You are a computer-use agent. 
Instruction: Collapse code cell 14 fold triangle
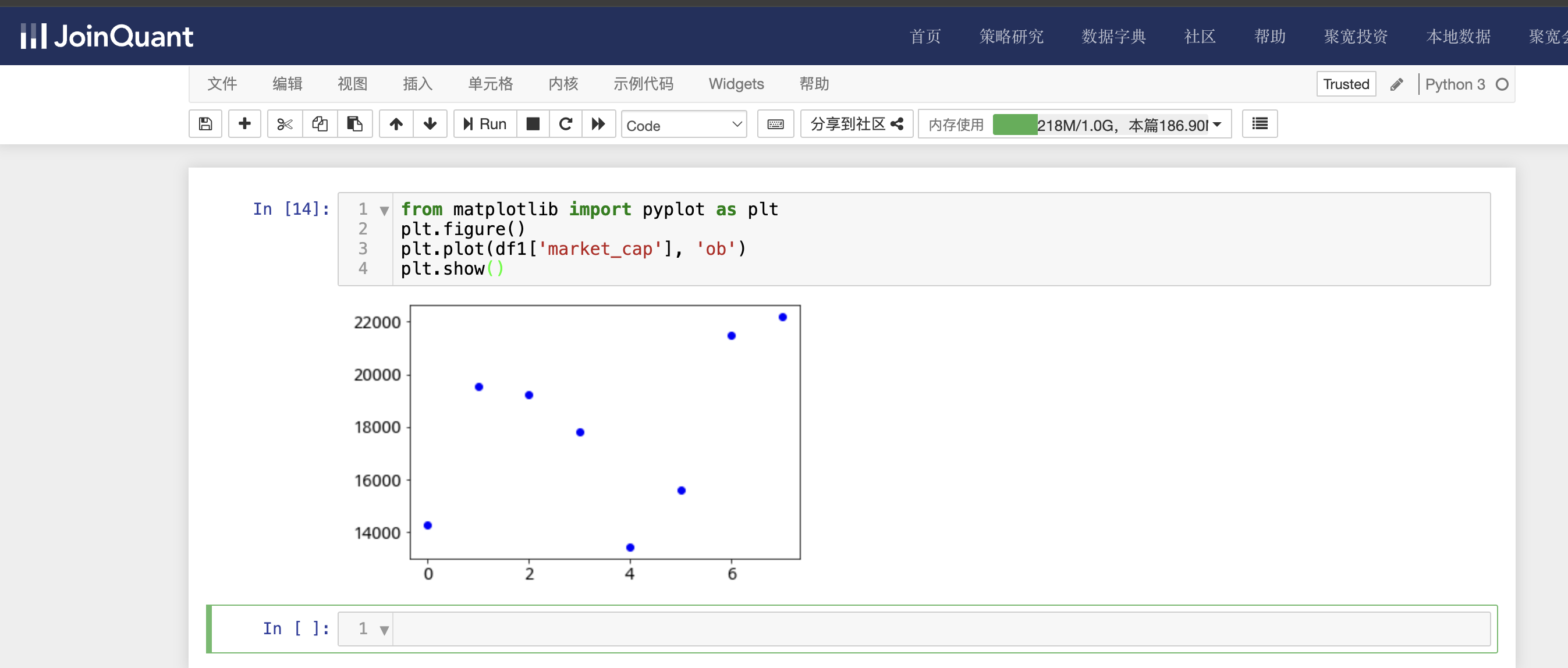coord(384,211)
